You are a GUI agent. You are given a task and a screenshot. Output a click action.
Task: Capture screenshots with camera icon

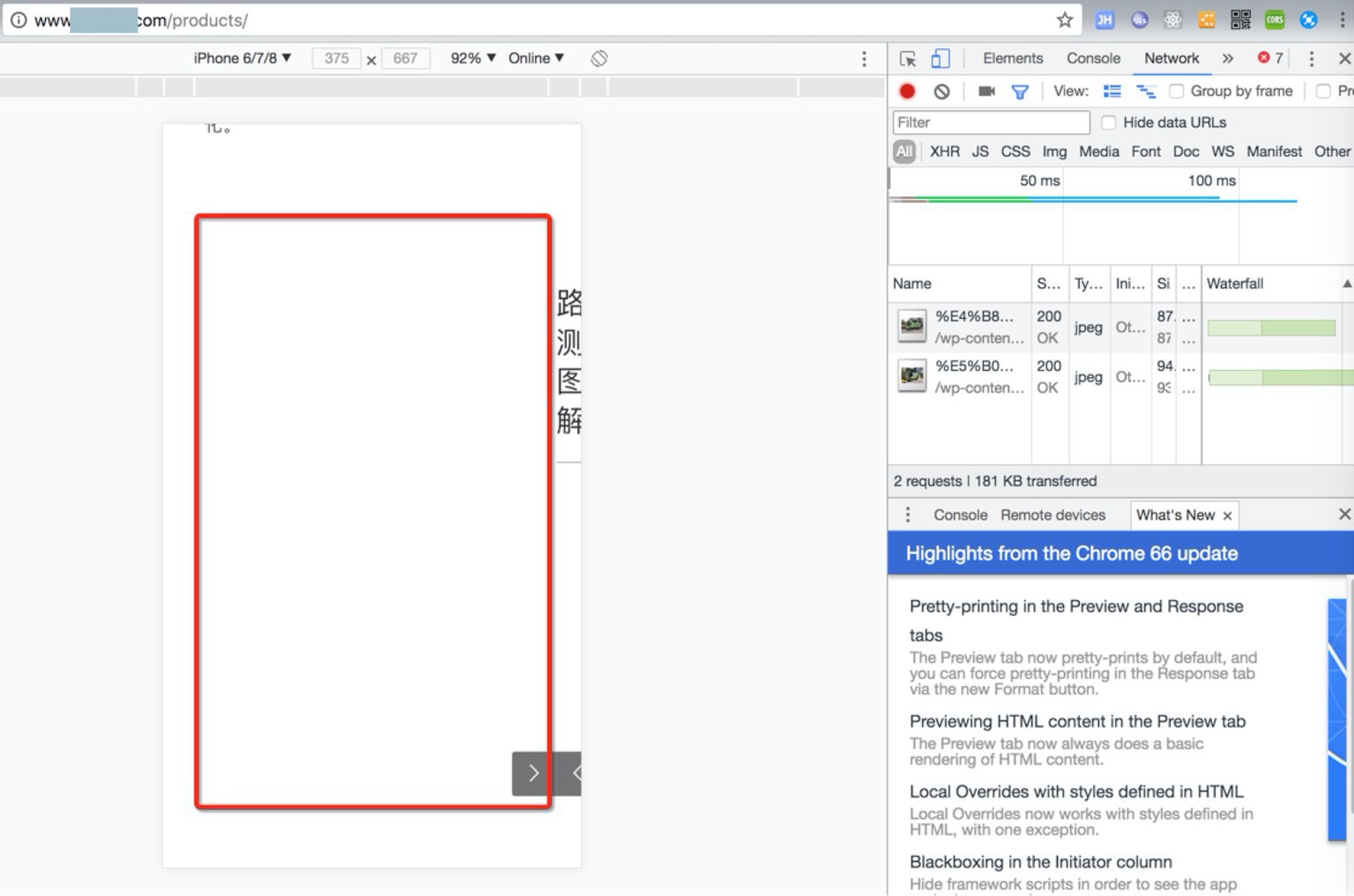pos(986,91)
